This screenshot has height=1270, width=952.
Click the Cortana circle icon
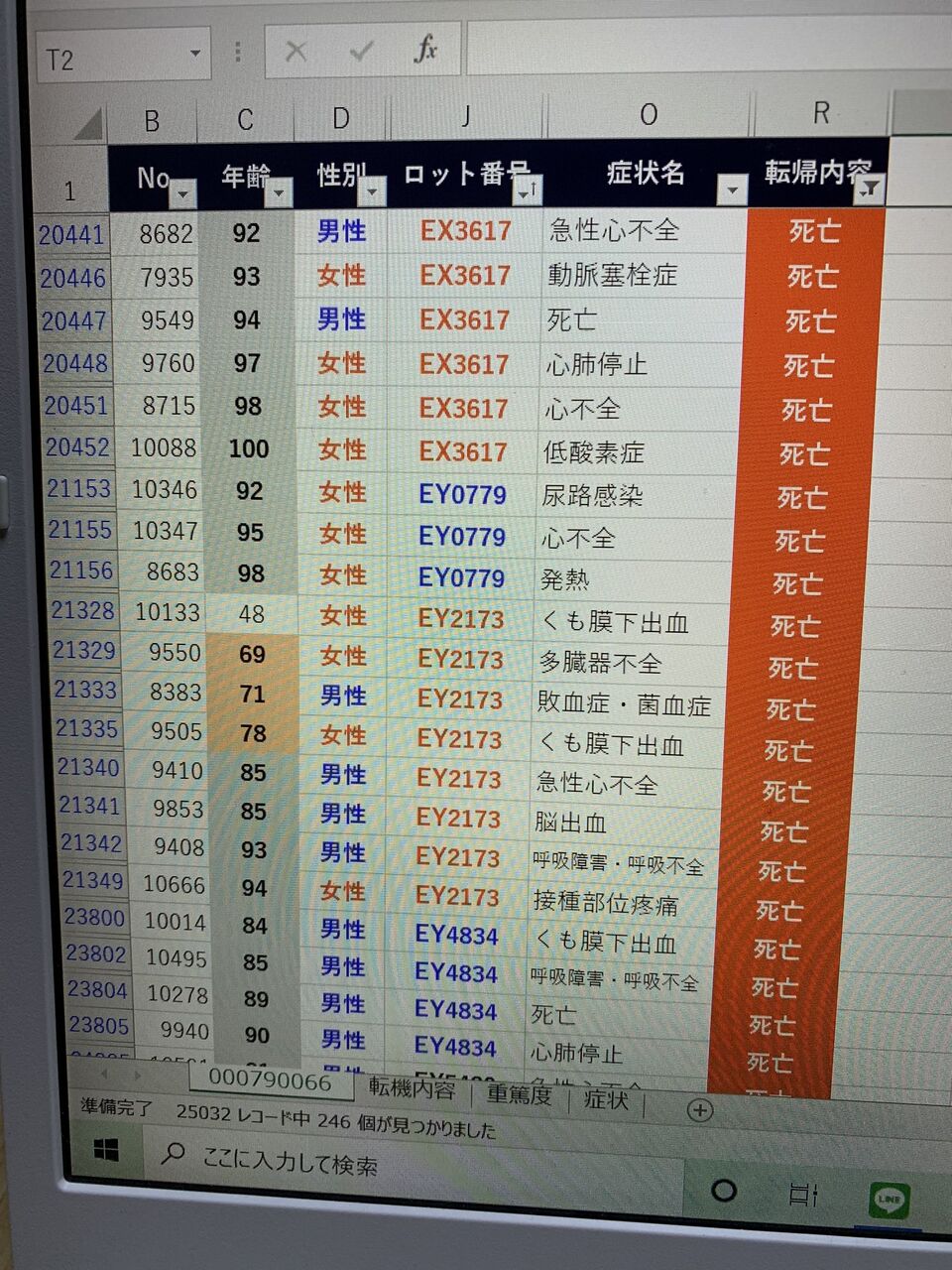pyautogui.click(x=724, y=1190)
